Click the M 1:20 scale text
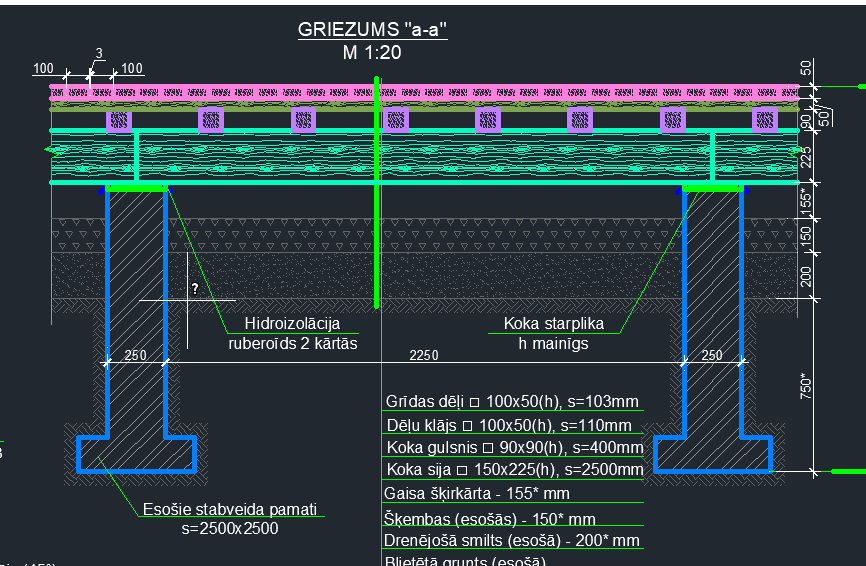This screenshot has height=566, width=866. 372,54
